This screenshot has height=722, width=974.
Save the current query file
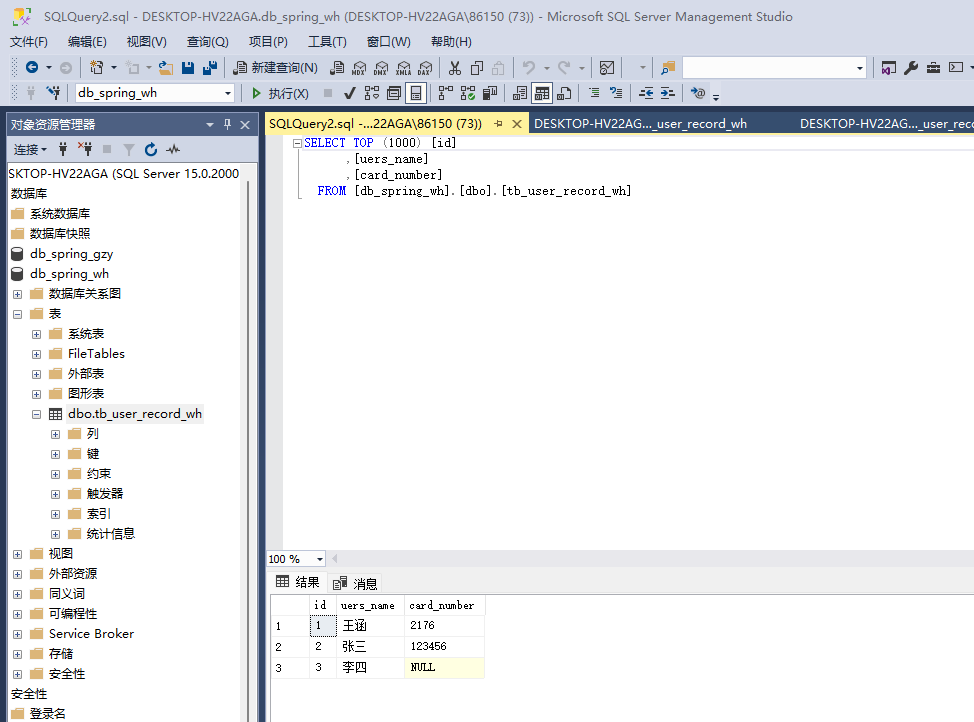188,67
